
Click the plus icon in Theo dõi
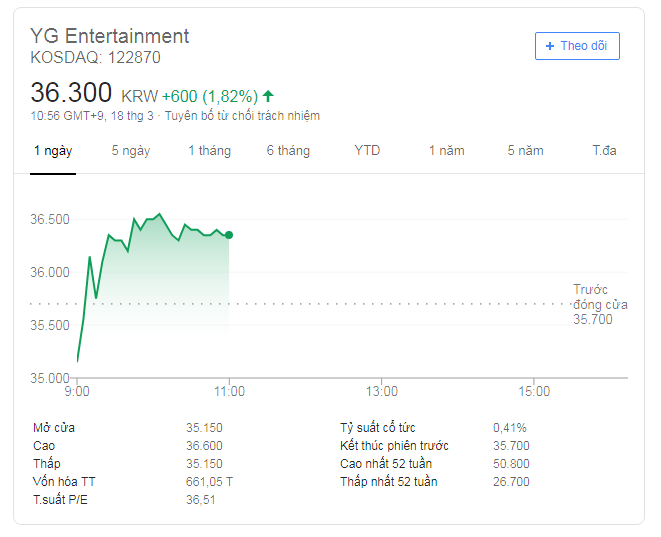(x=550, y=46)
